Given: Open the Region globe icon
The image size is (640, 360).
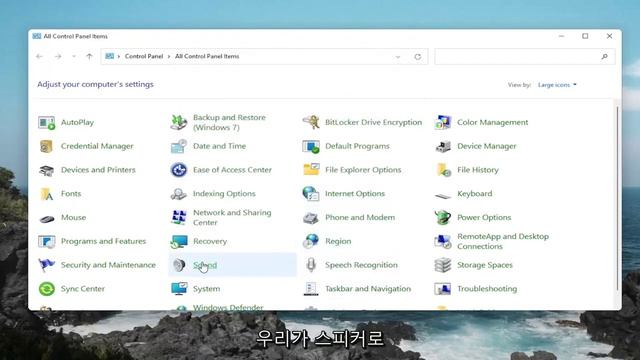Looking at the screenshot, I should coord(311,241).
